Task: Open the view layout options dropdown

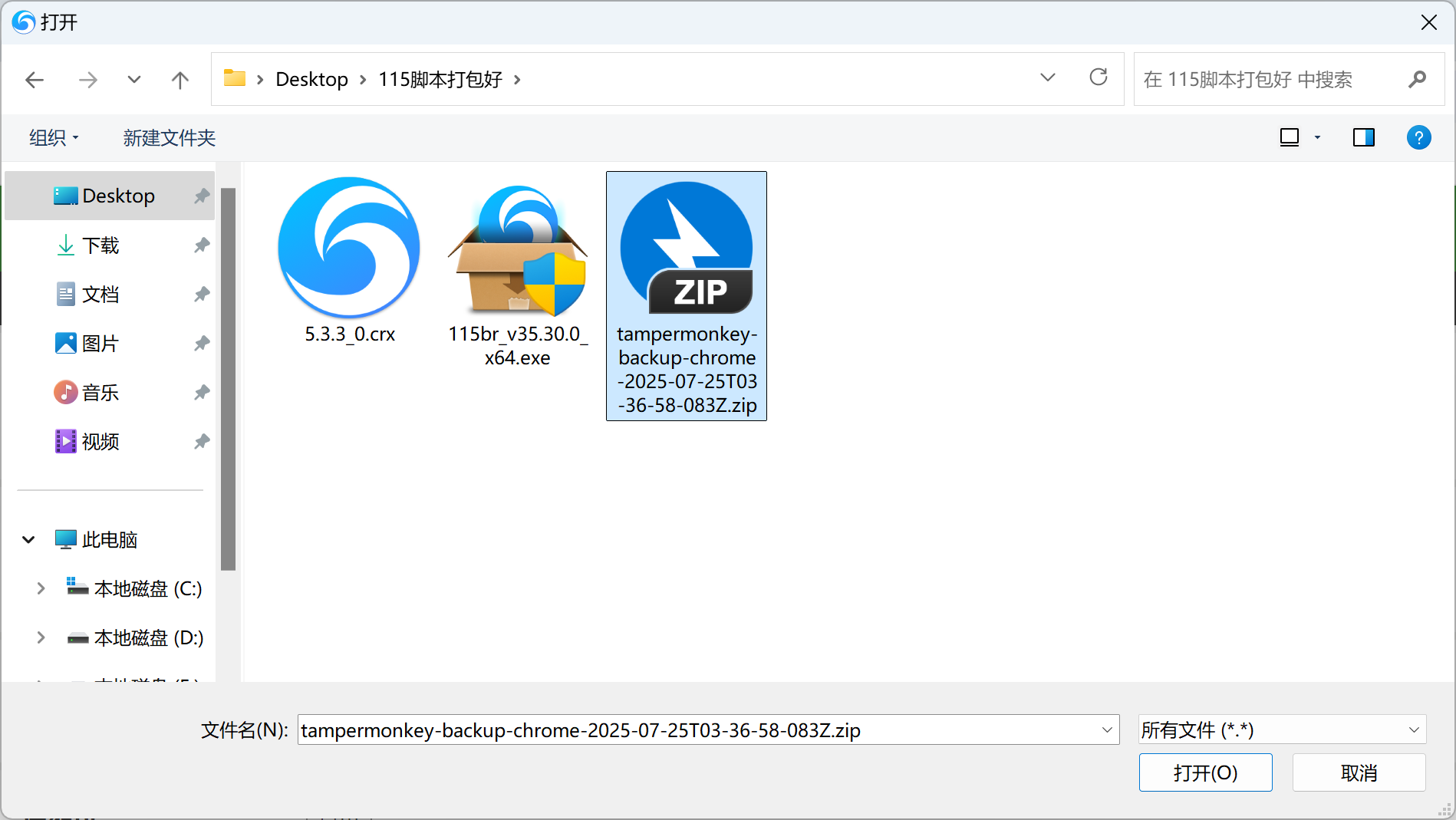Action: (1317, 137)
